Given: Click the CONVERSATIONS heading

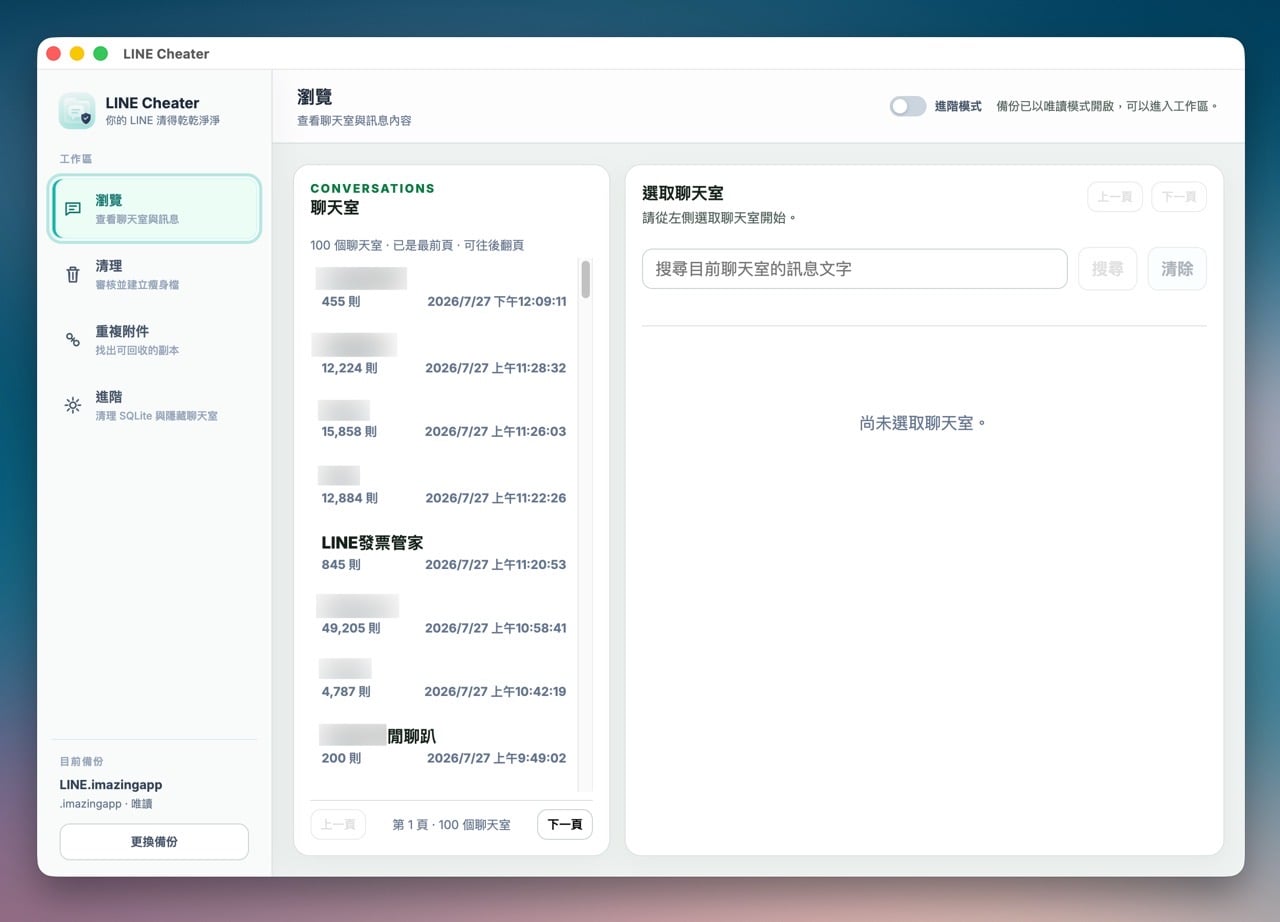Looking at the screenshot, I should click(372, 188).
